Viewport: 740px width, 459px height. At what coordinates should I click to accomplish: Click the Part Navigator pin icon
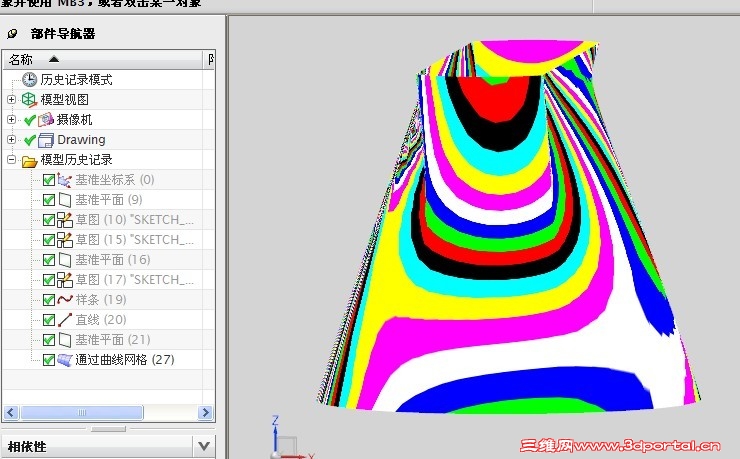[x=12, y=33]
